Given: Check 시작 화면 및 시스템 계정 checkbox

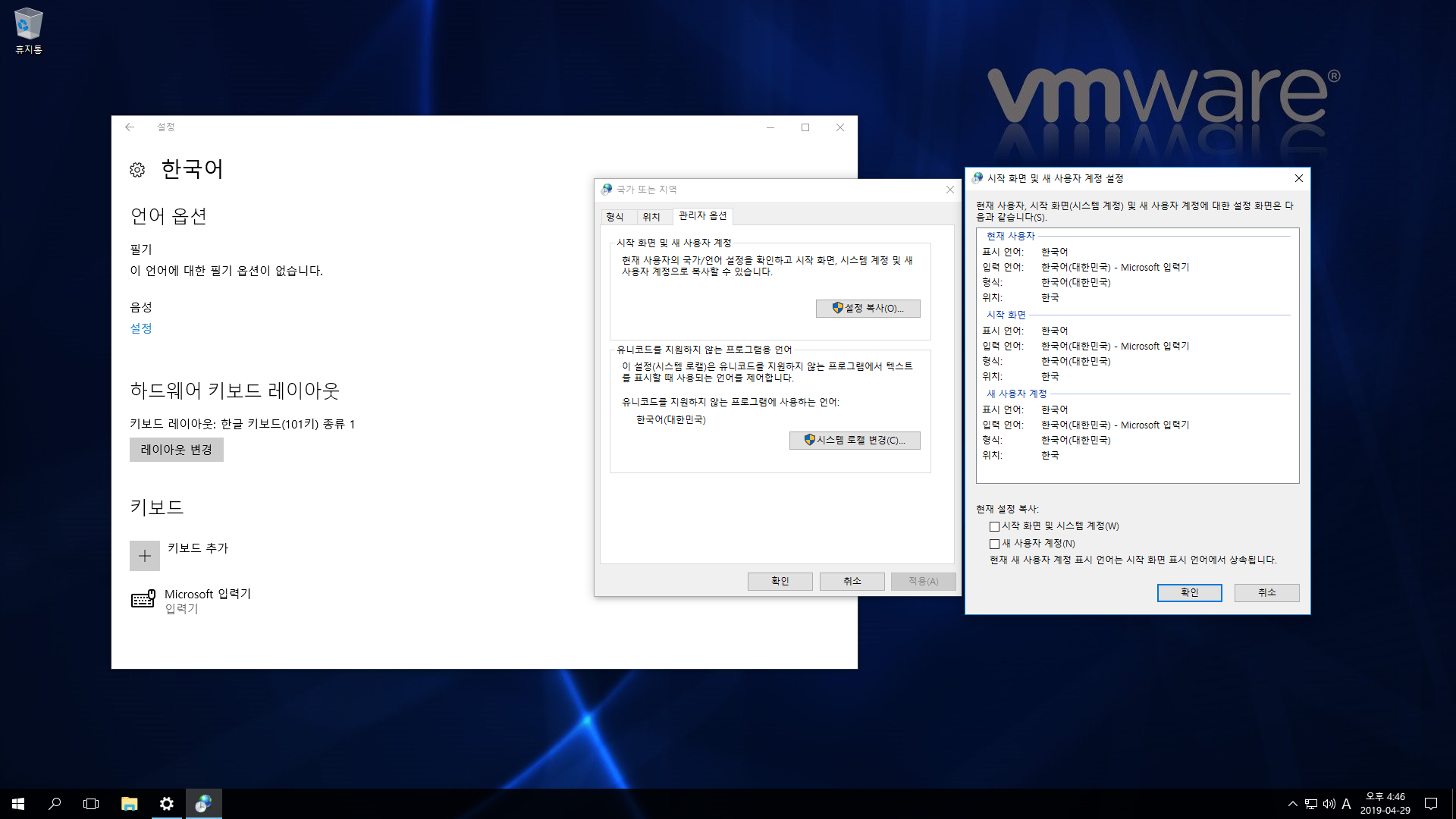Looking at the screenshot, I should pyautogui.click(x=994, y=526).
